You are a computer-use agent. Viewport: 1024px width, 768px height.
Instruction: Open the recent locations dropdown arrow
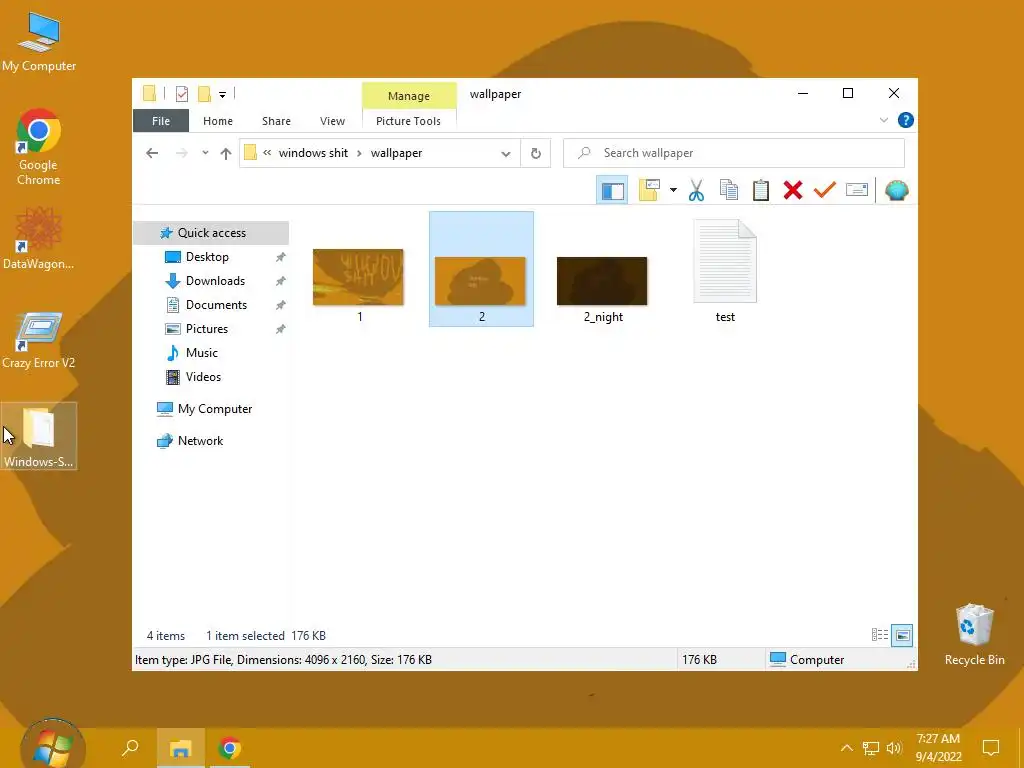(205, 153)
